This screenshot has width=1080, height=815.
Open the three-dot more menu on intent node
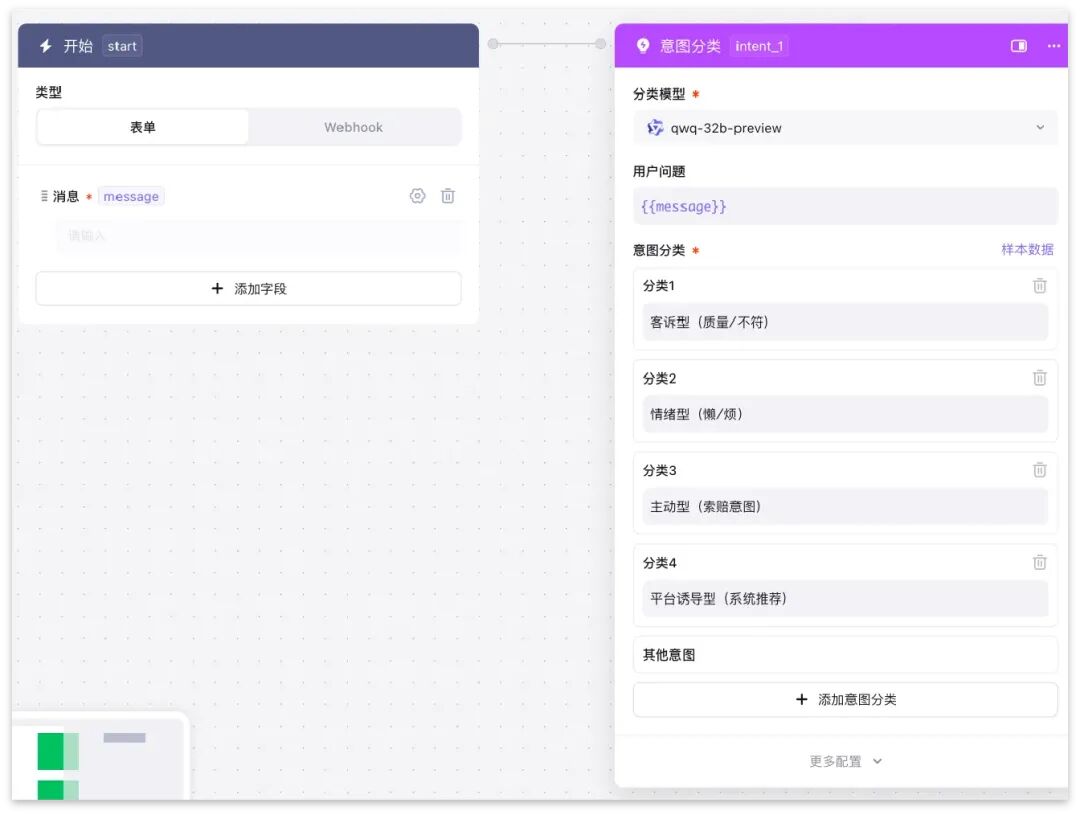[1054, 45]
